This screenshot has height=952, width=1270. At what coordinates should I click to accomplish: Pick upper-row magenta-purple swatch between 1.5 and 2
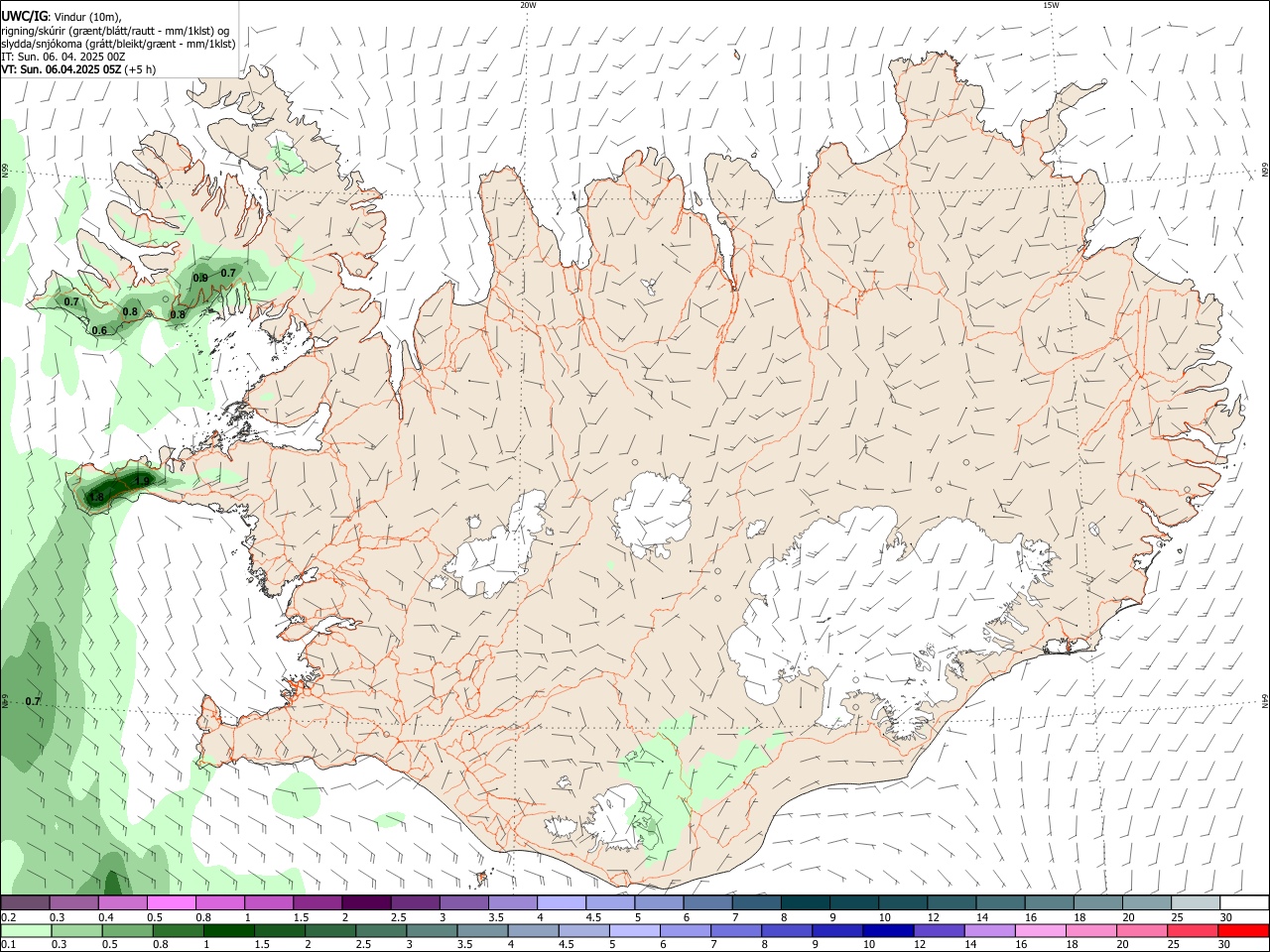click(x=317, y=902)
